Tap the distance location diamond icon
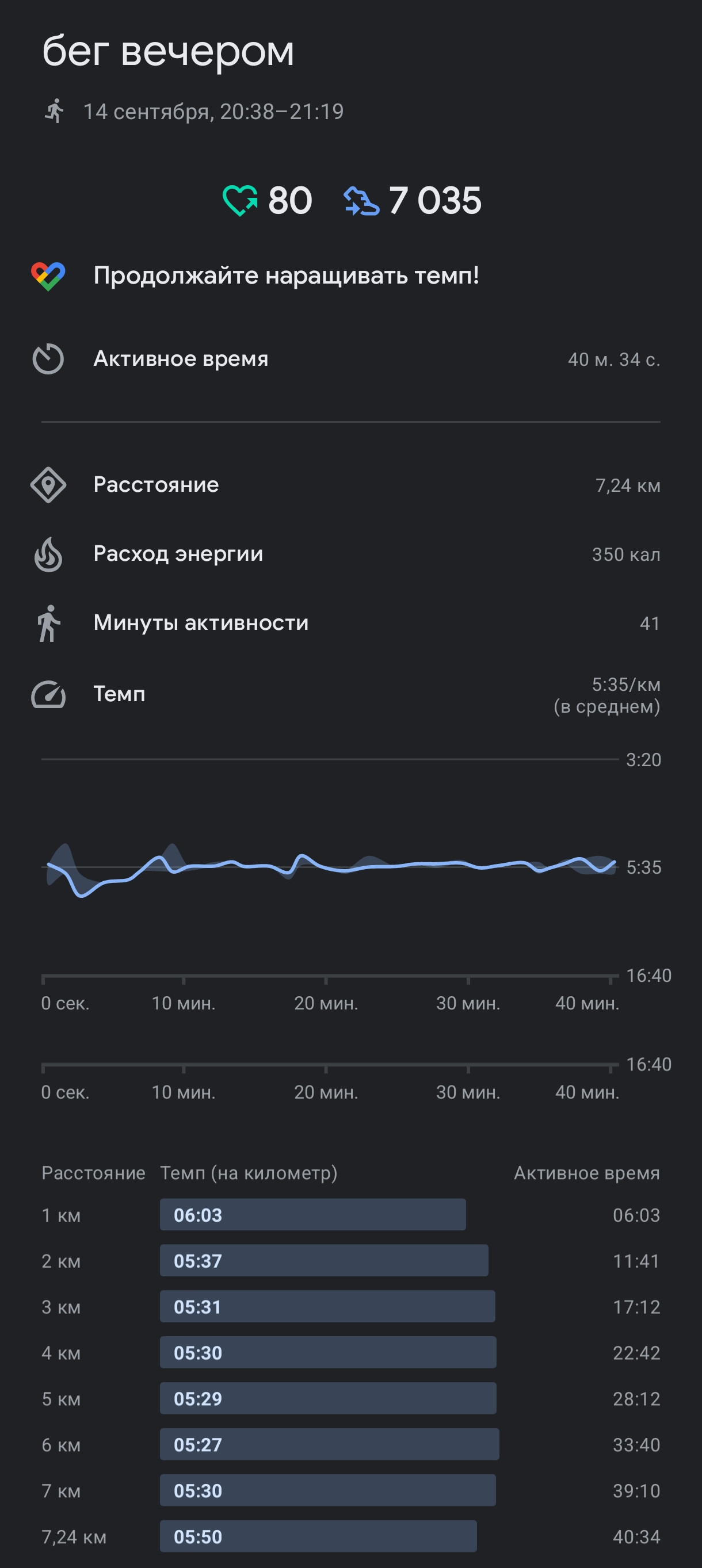This screenshot has width=702, height=1568. [48, 485]
